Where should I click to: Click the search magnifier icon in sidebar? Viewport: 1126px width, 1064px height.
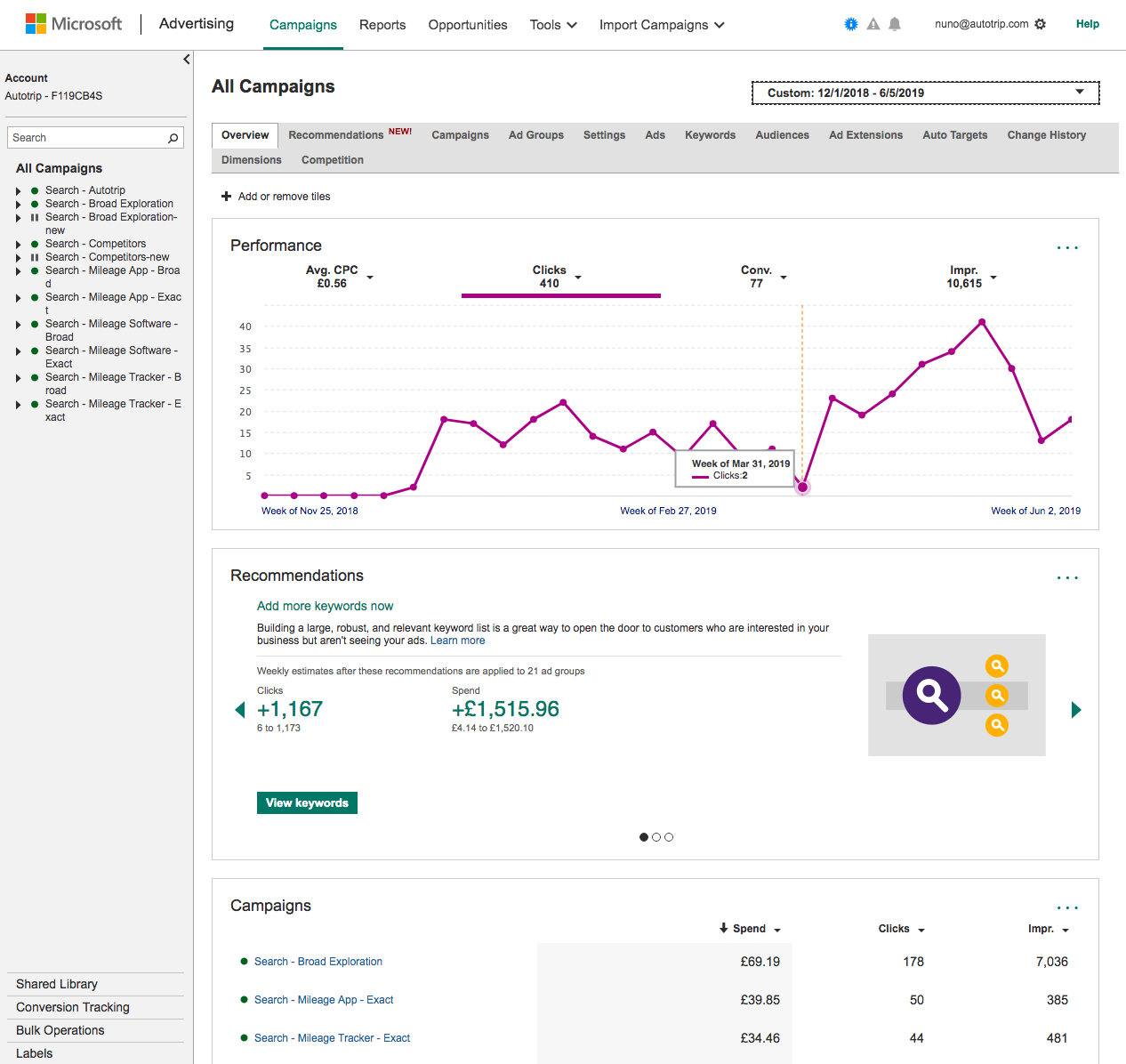[x=173, y=138]
